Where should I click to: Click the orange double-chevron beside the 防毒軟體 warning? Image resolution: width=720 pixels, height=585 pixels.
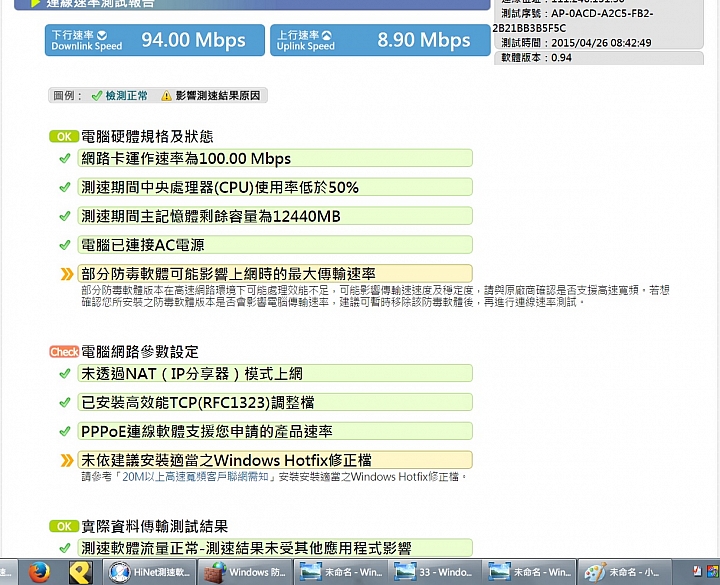click(x=67, y=274)
